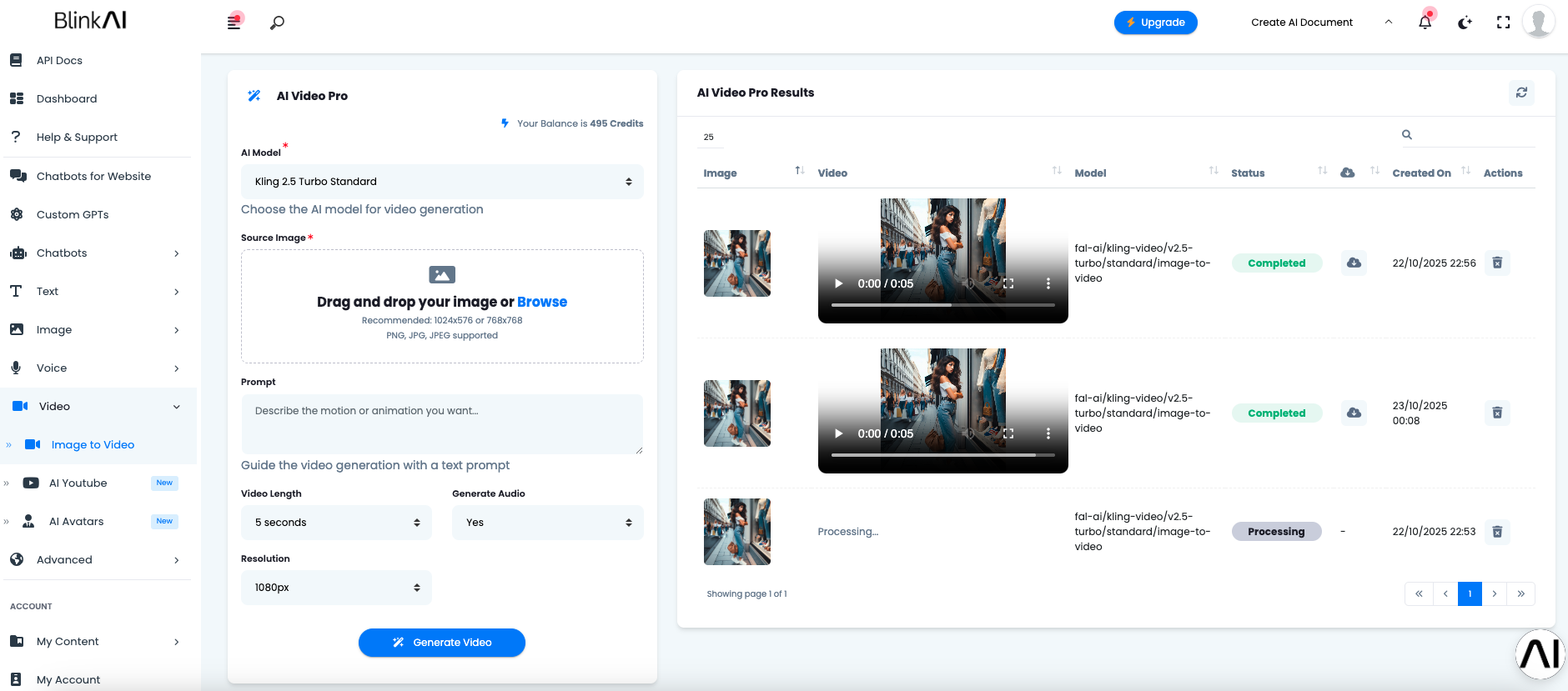
Task: Play the first result video
Action: (838, 283)
